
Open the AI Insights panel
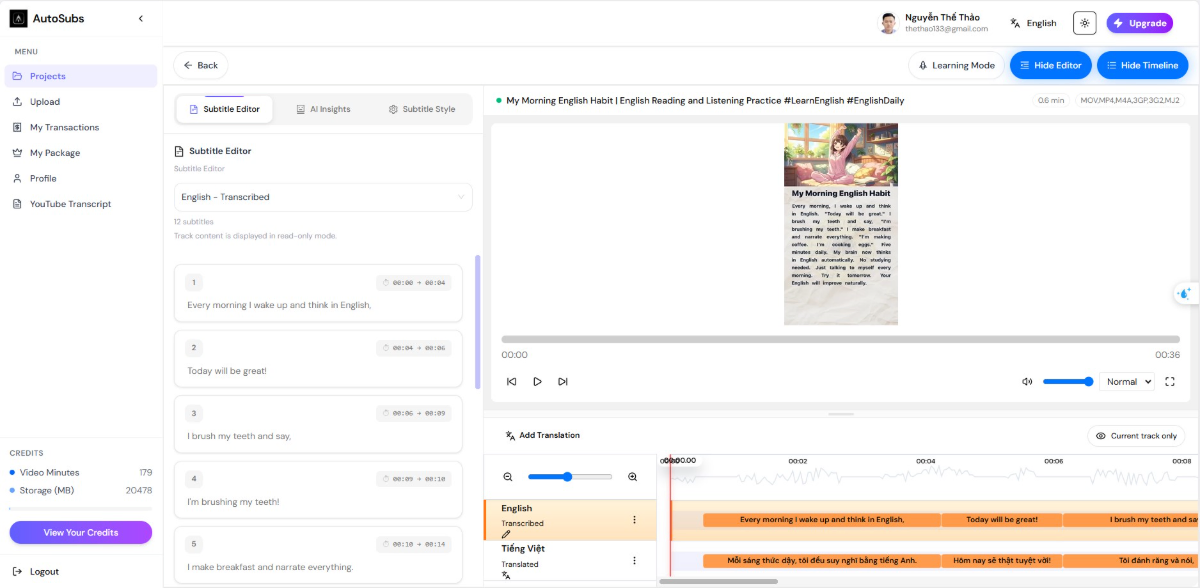pyautogui.click(x=323, y=109)
